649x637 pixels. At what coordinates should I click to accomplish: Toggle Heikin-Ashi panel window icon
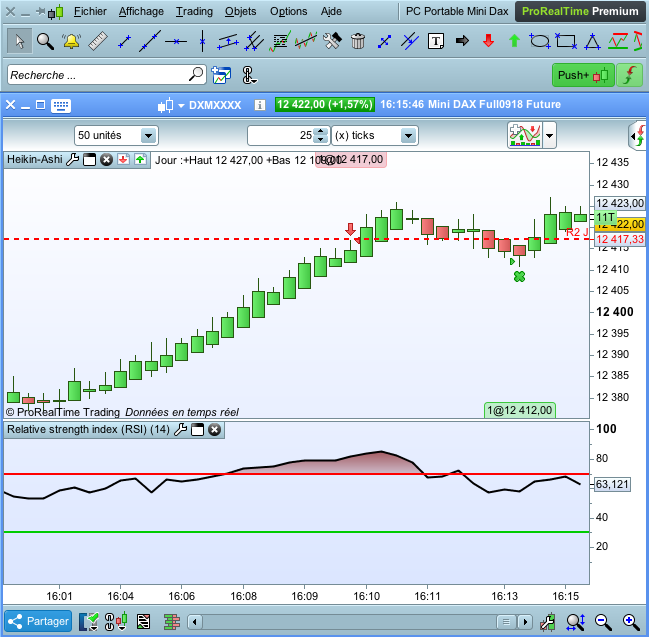click(x=89, y=159)
